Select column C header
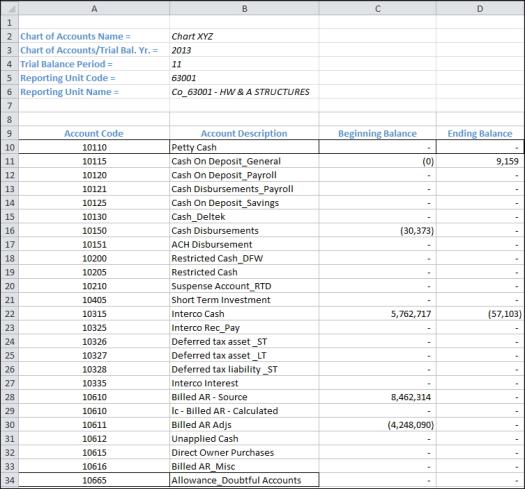 pos(378,8)
